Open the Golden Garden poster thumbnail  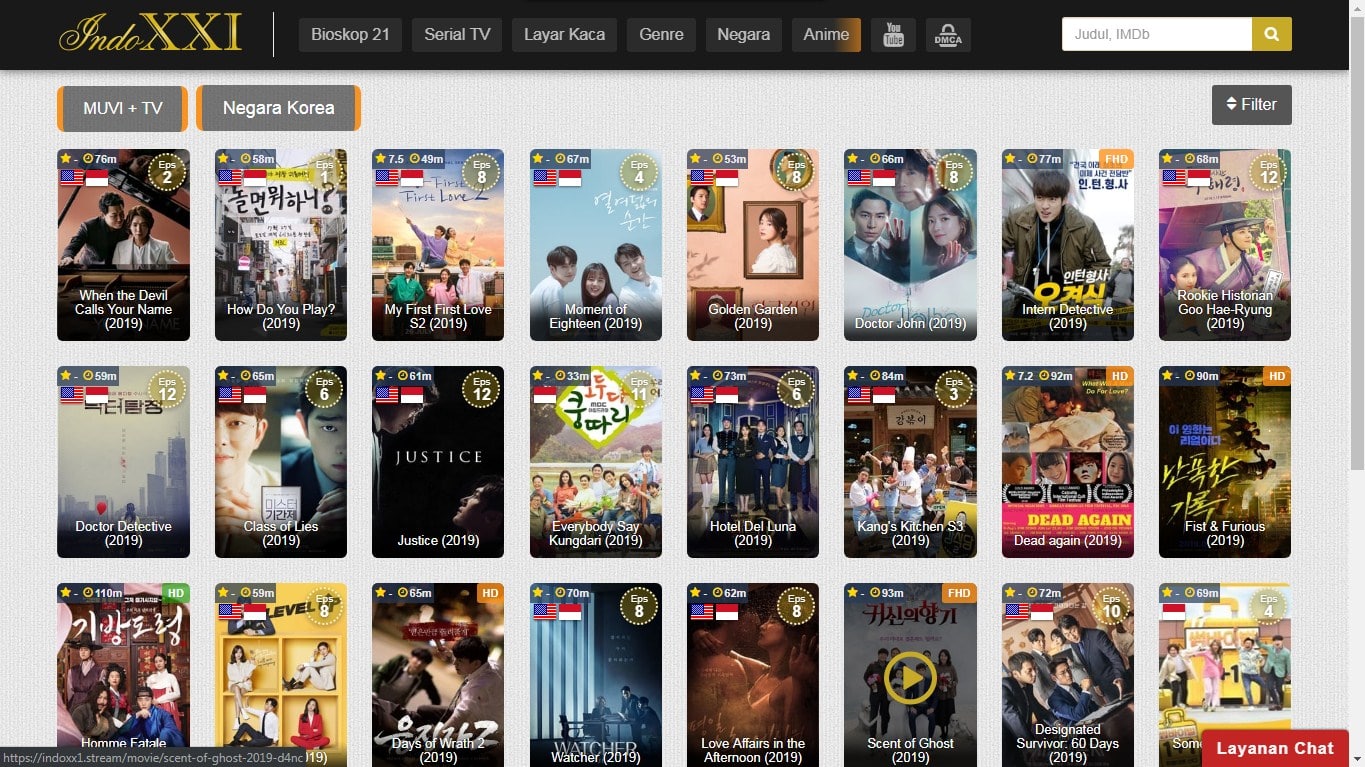point(753,245)
